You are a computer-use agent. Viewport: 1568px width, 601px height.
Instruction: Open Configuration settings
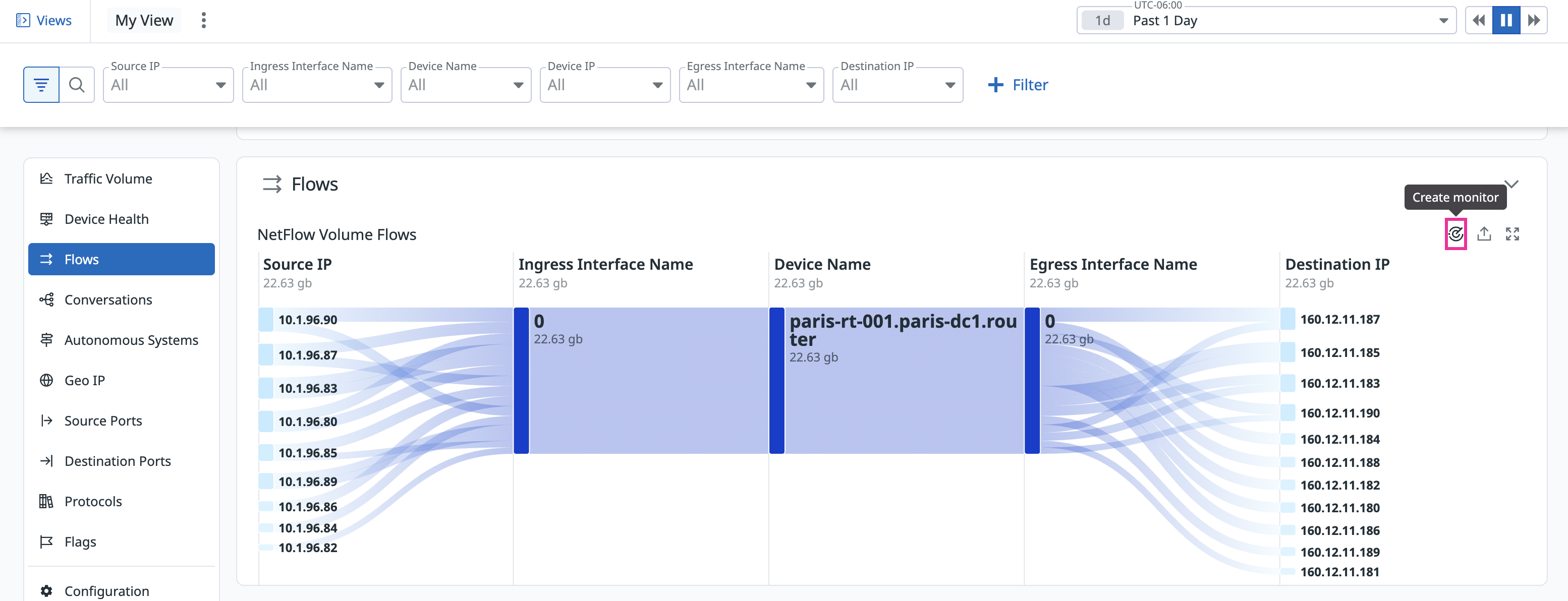pos(106,590)
